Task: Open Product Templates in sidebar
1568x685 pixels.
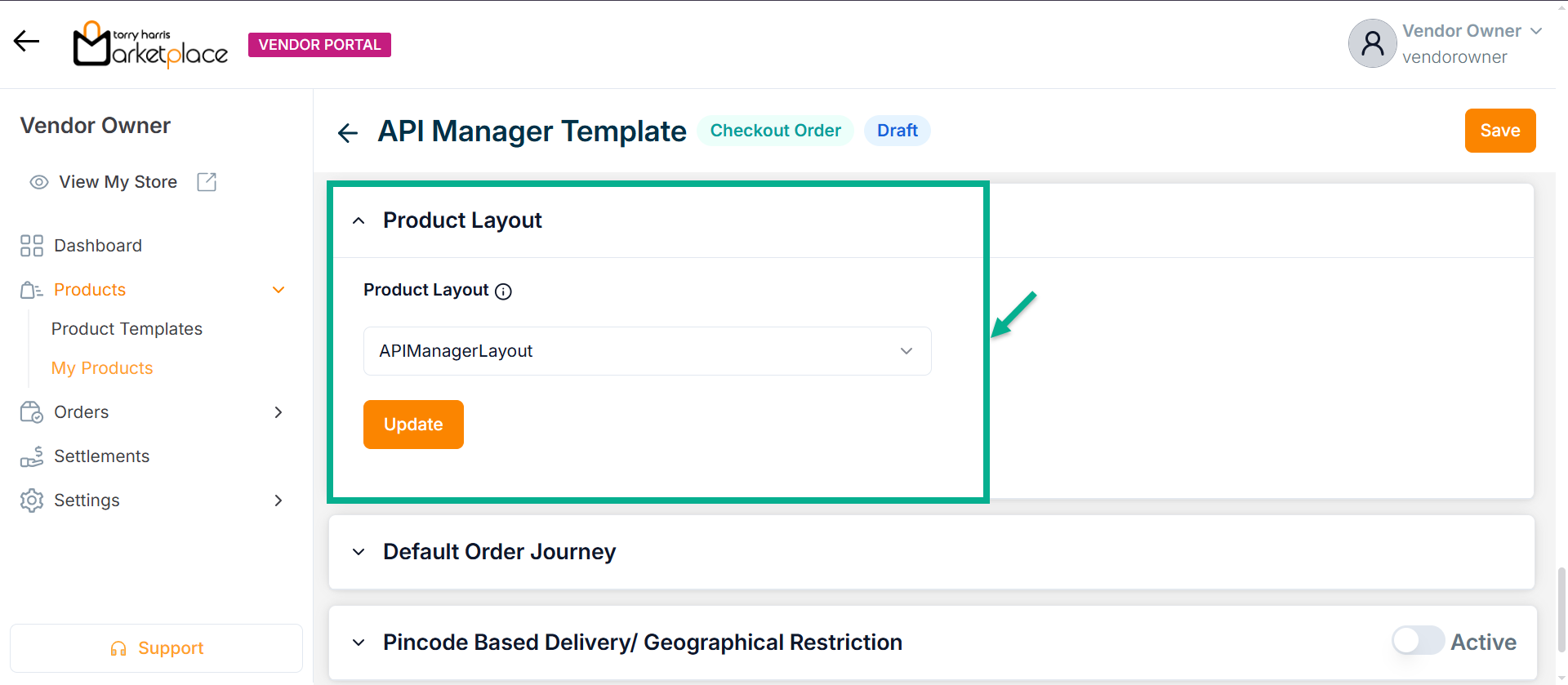Action: (x=127, y=329)
